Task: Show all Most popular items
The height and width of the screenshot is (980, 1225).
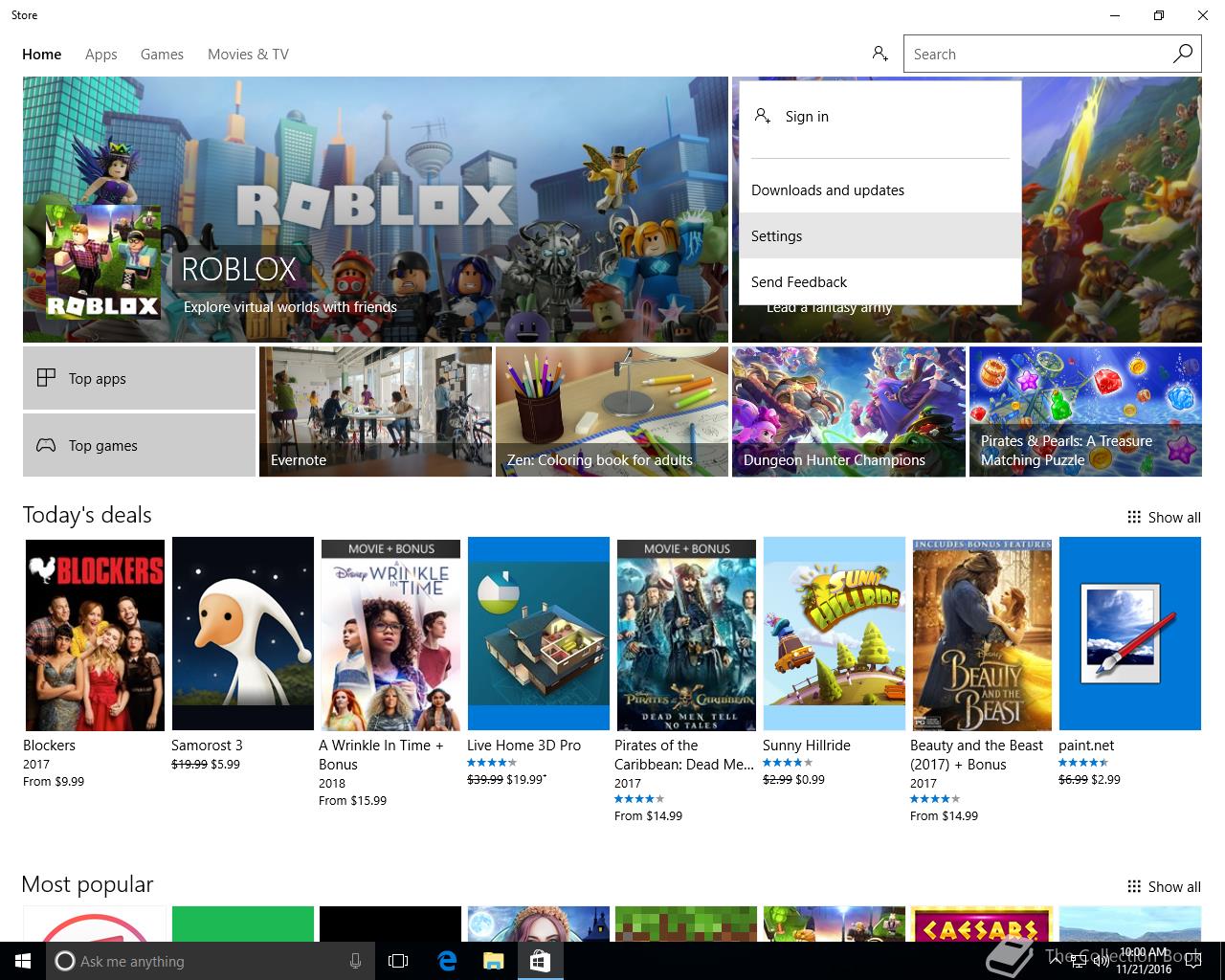Action: [x=1164, y=886]
